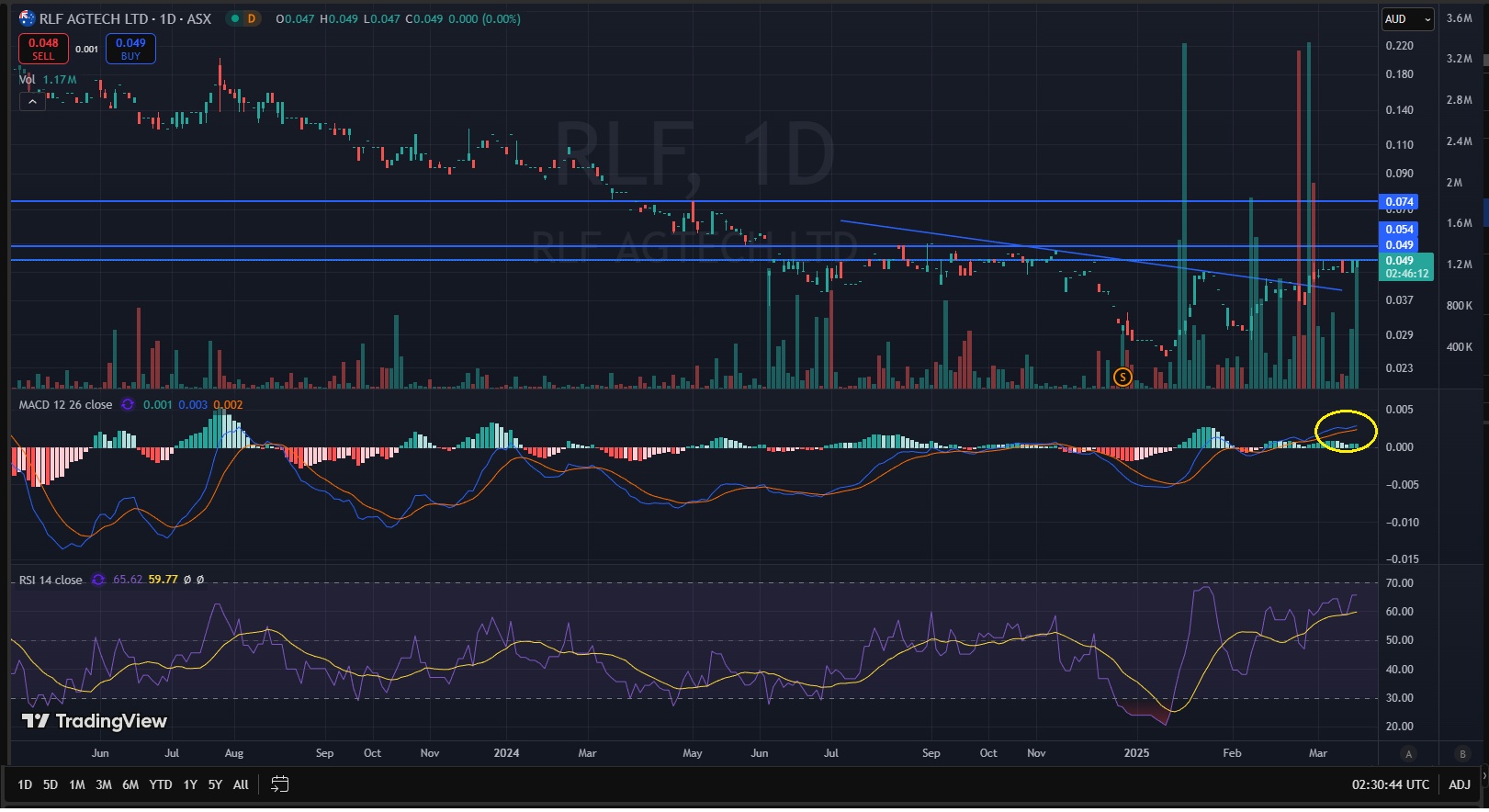Click the orange S split marker on the chart
Viewport: 1489px width, 812px height.
[x=1122, y=377]
